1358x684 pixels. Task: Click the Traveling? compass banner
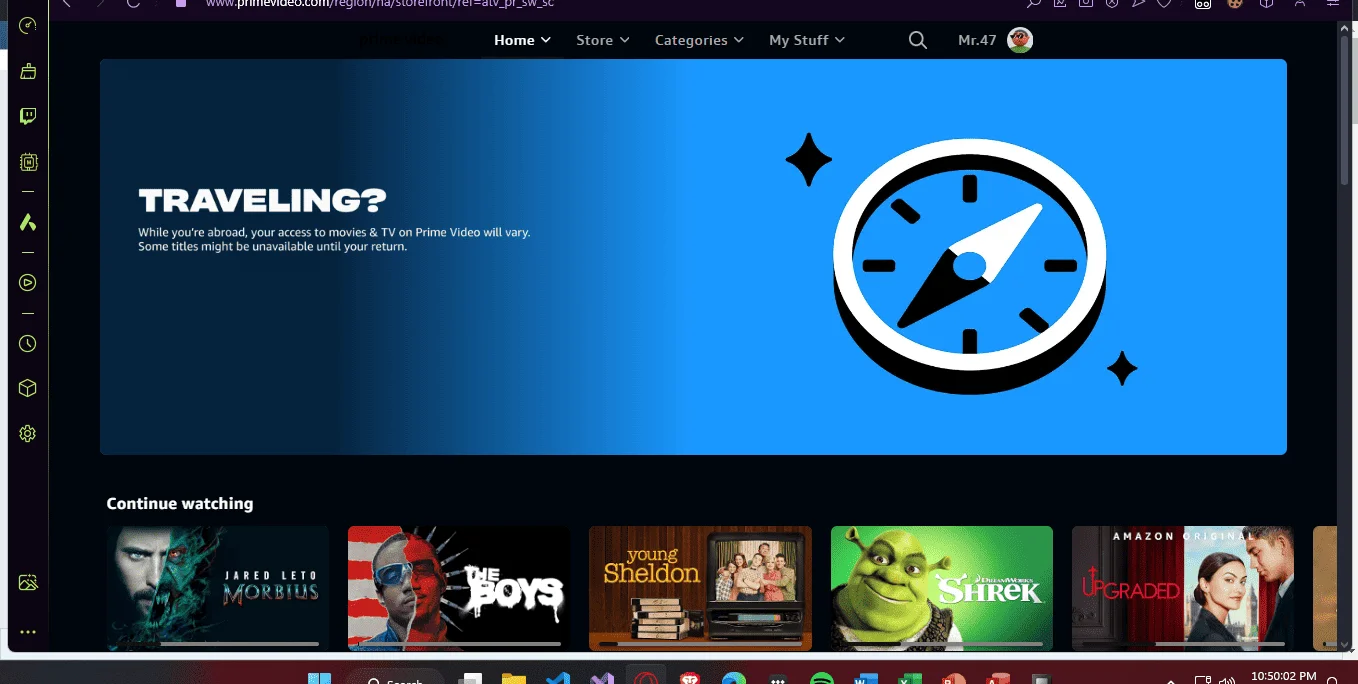tap(693, 257)
